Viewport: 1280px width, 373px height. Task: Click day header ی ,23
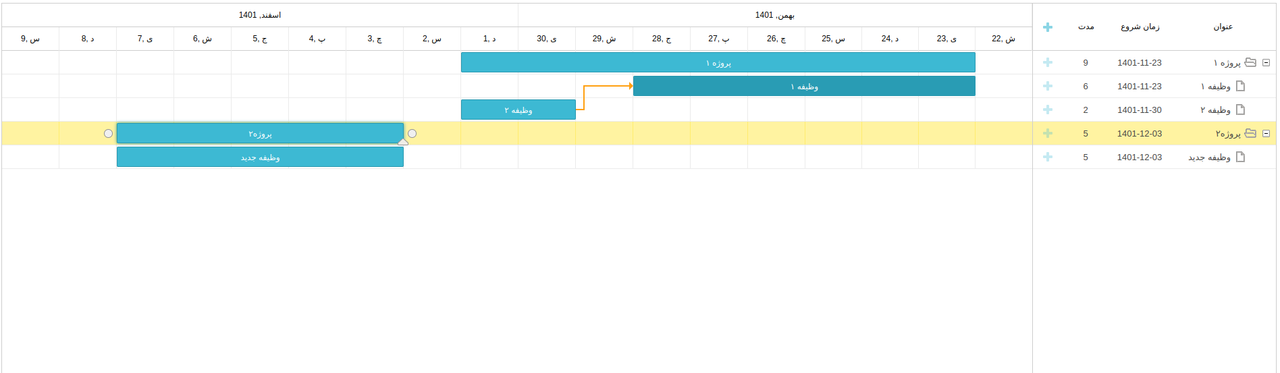[946, 39]
